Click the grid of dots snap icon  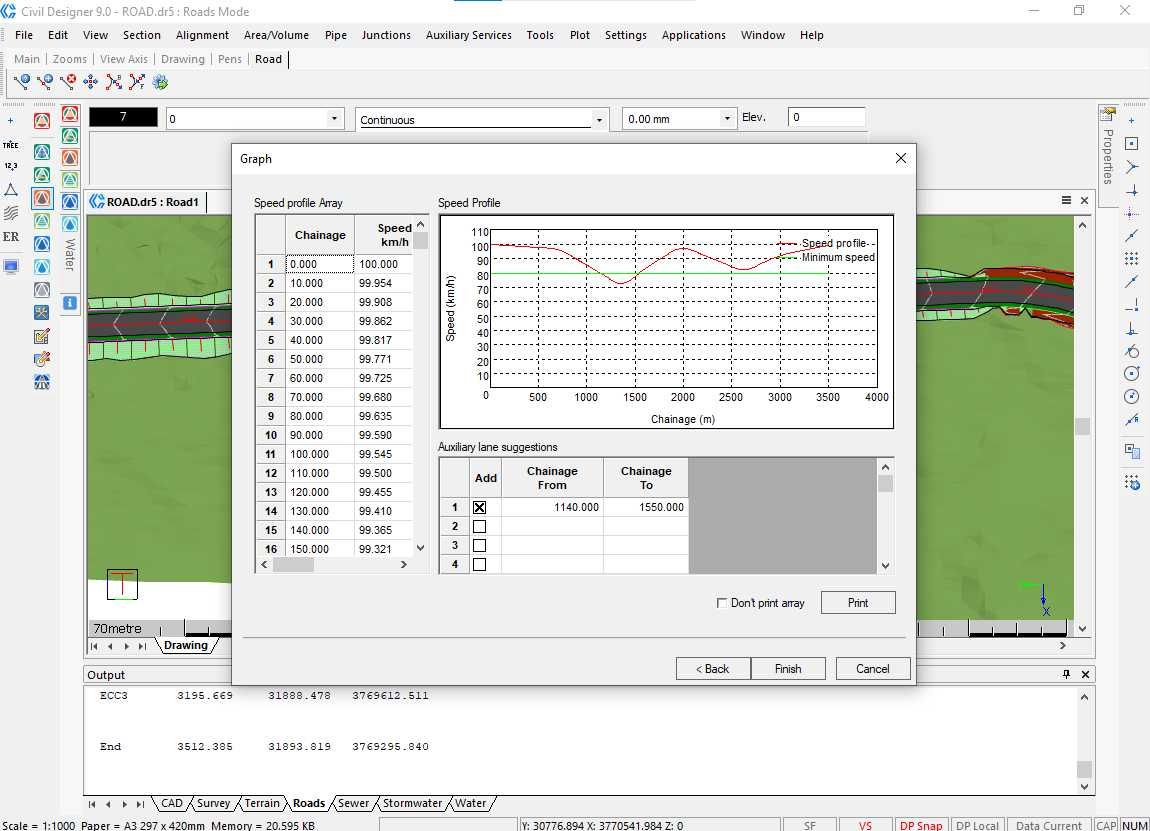point(1132,258)
